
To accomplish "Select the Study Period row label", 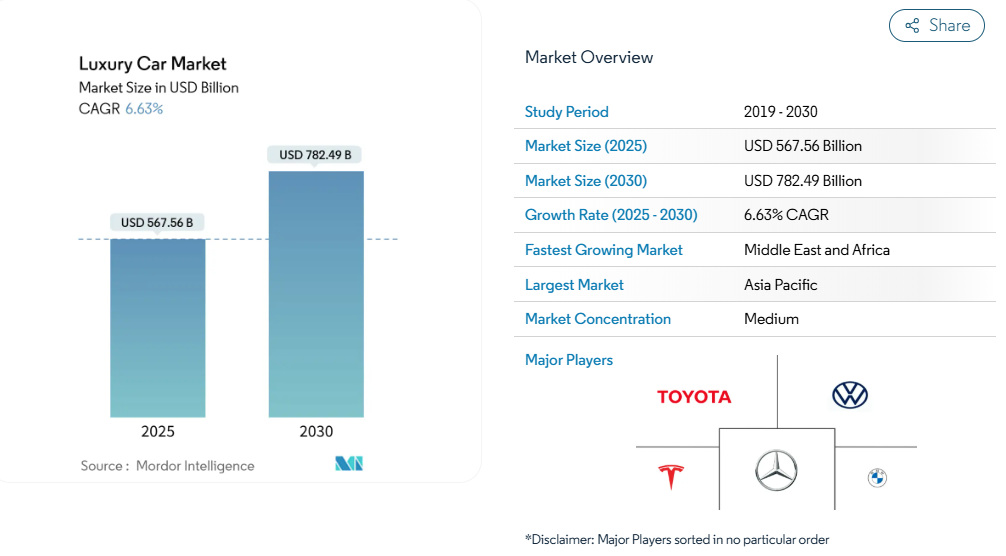I will tap(566, 112).
